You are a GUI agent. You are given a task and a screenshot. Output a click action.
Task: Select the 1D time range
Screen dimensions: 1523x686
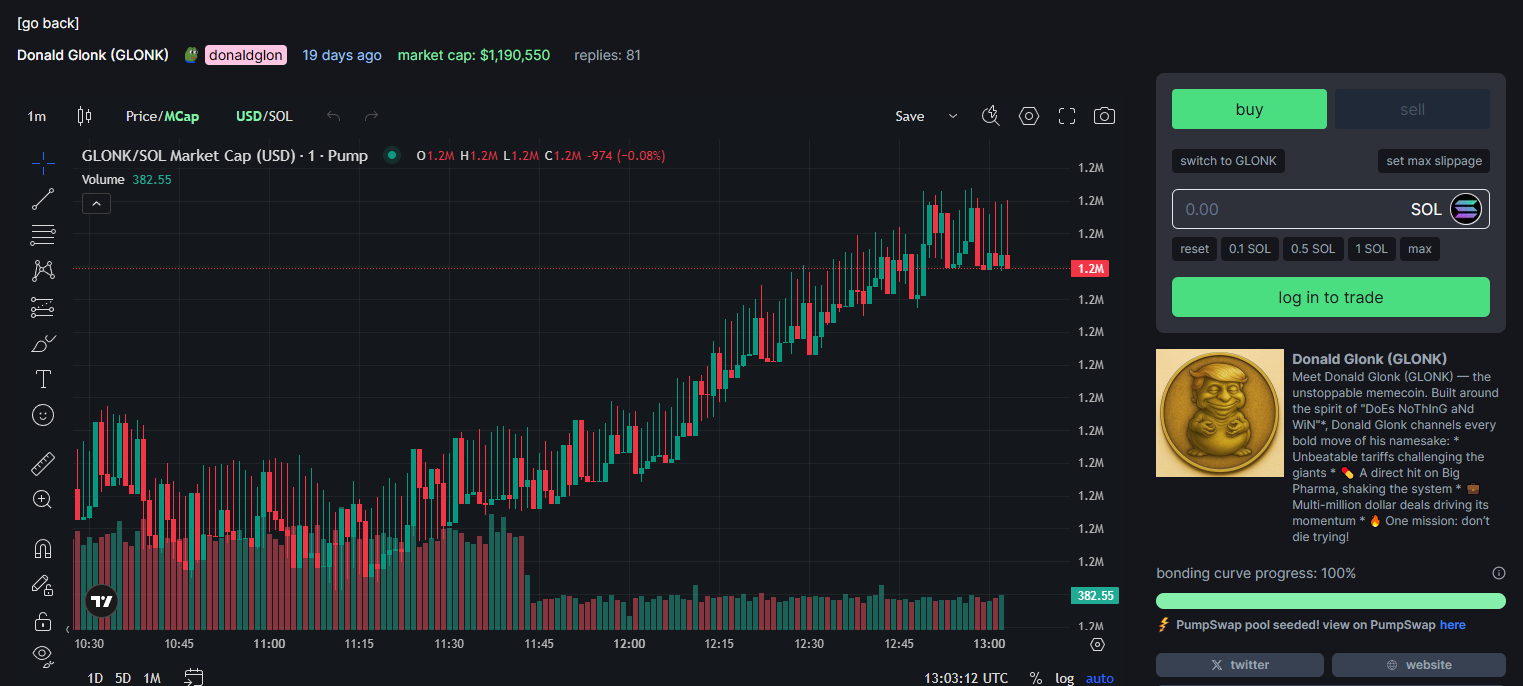(95, 678)
